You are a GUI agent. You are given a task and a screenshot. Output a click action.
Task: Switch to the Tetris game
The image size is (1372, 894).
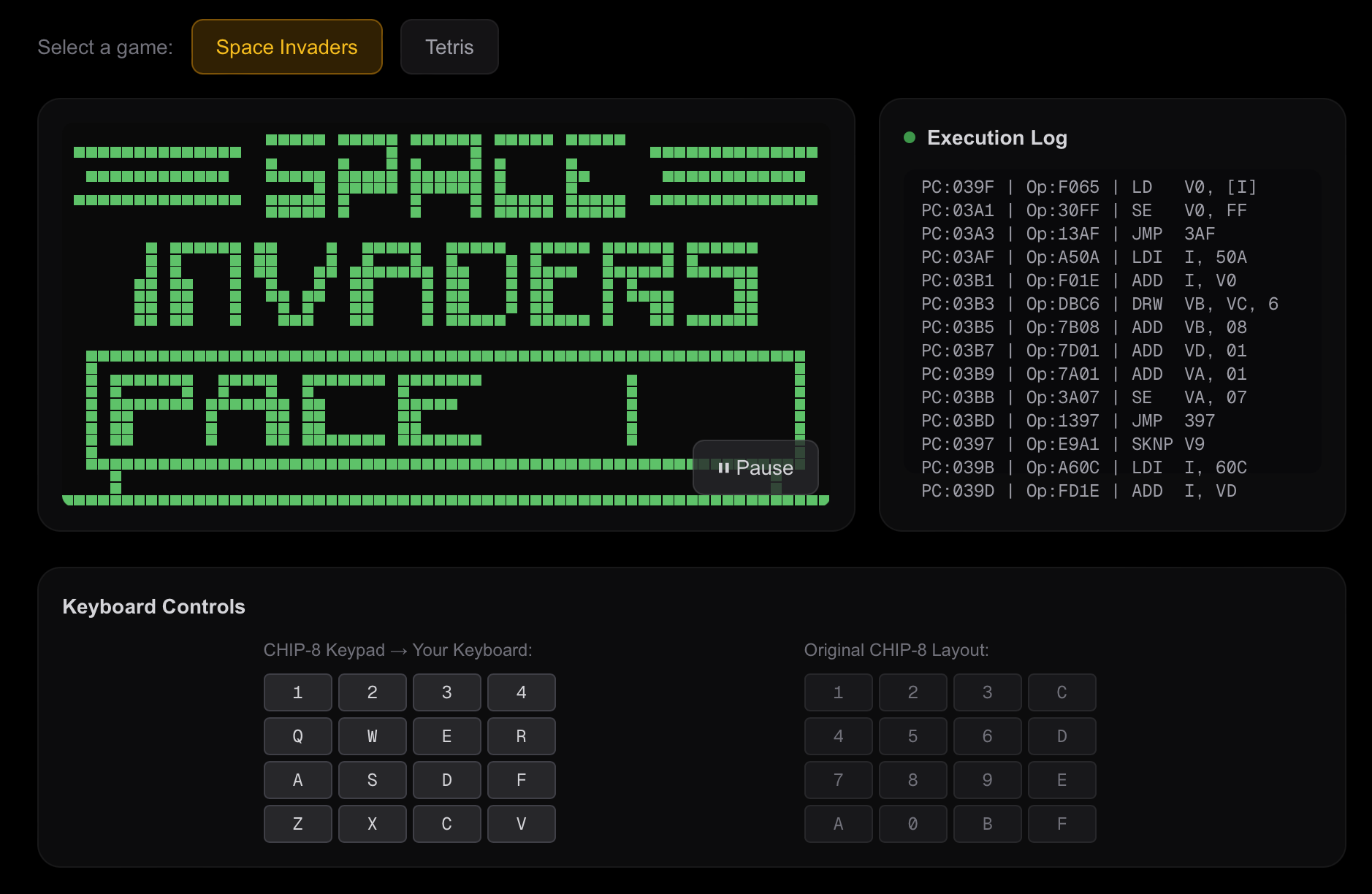(x=449, y=47)
